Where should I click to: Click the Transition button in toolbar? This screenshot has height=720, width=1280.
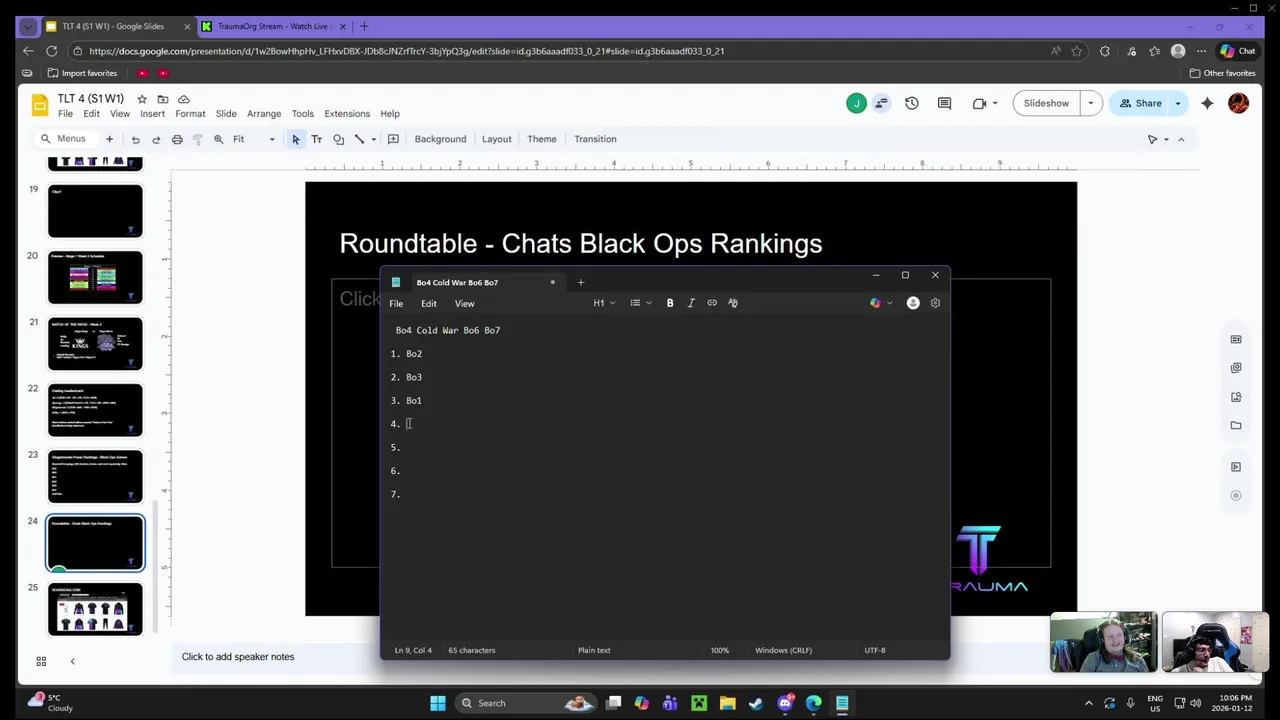595,139
